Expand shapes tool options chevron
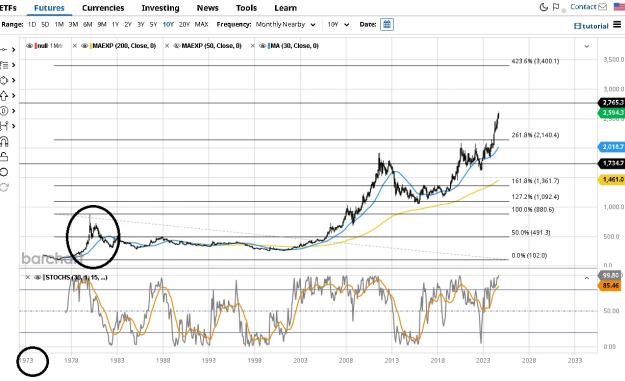Image resolution: width=625 pixels, height=381 pixels. tap(14, 80)
